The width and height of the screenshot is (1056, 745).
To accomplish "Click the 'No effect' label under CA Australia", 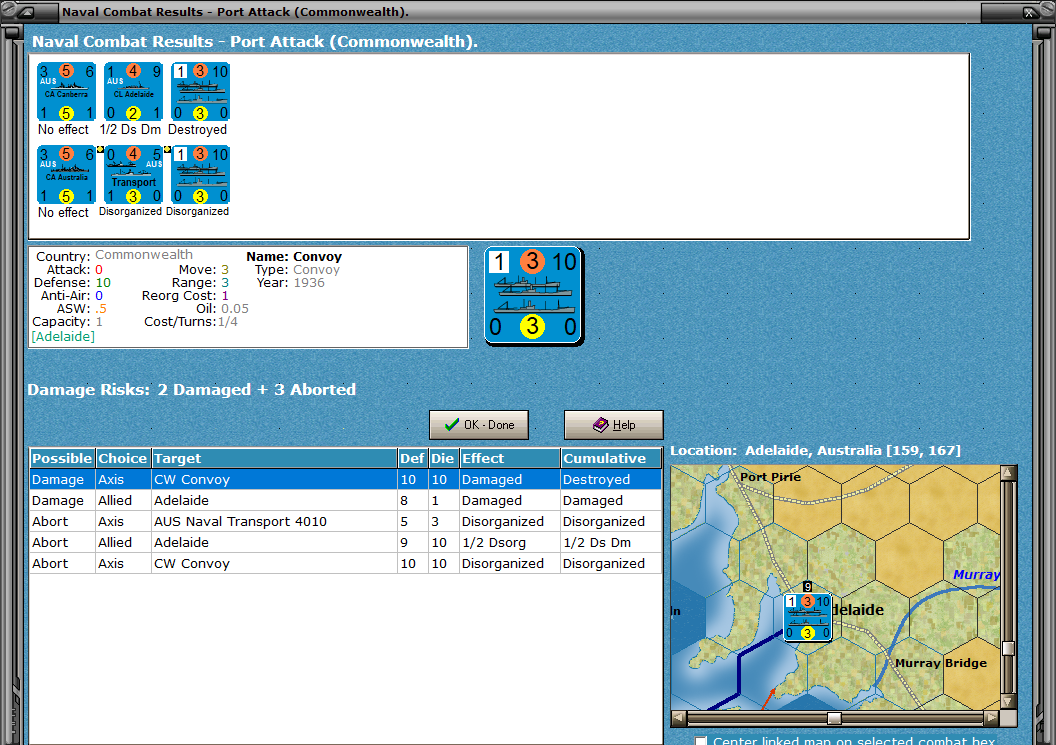I will click(63, 212).
